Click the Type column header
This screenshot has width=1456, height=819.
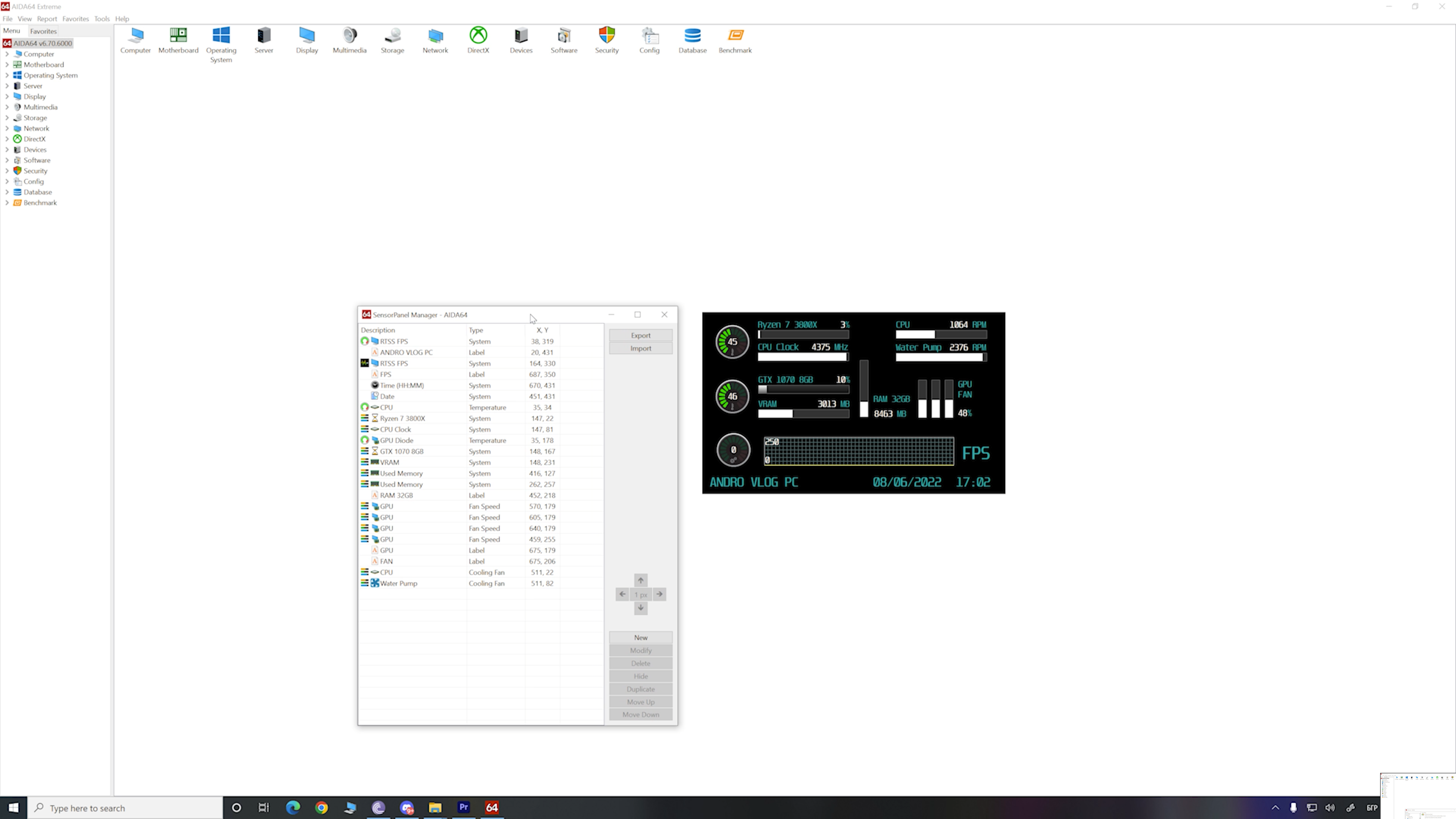point(496,330)
